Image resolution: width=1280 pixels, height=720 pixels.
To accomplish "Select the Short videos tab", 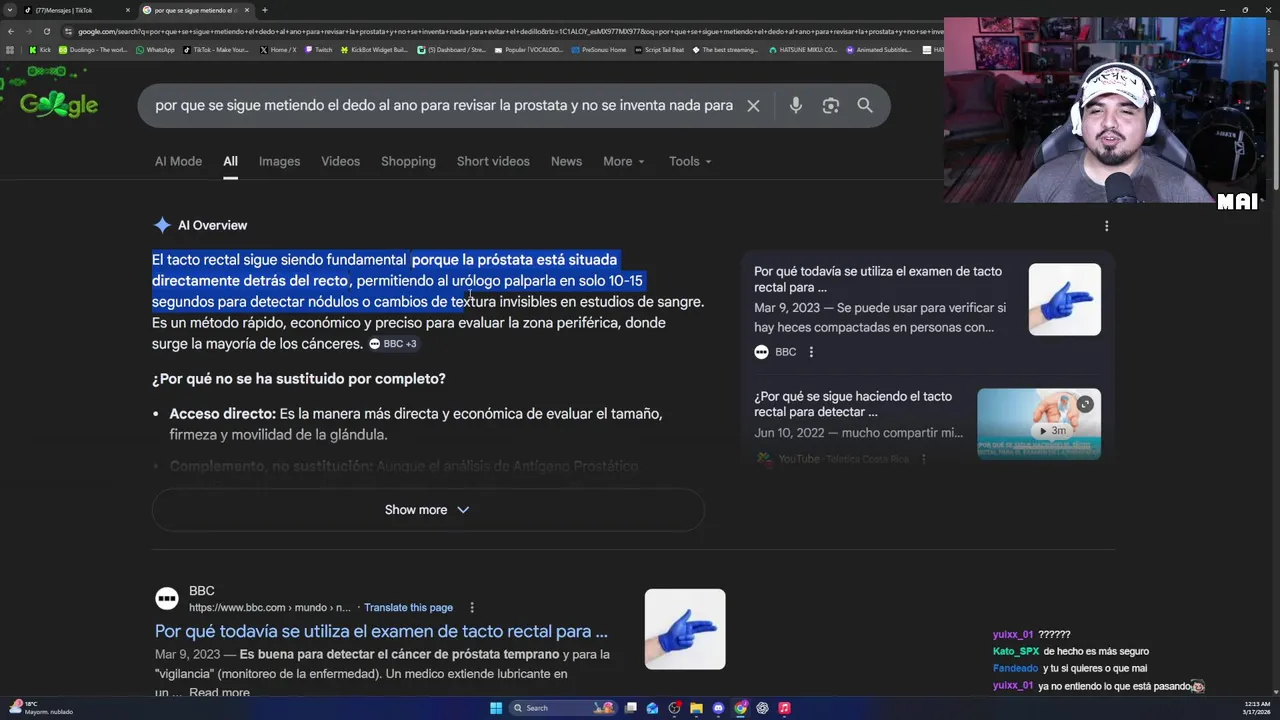I will [493, 161].
